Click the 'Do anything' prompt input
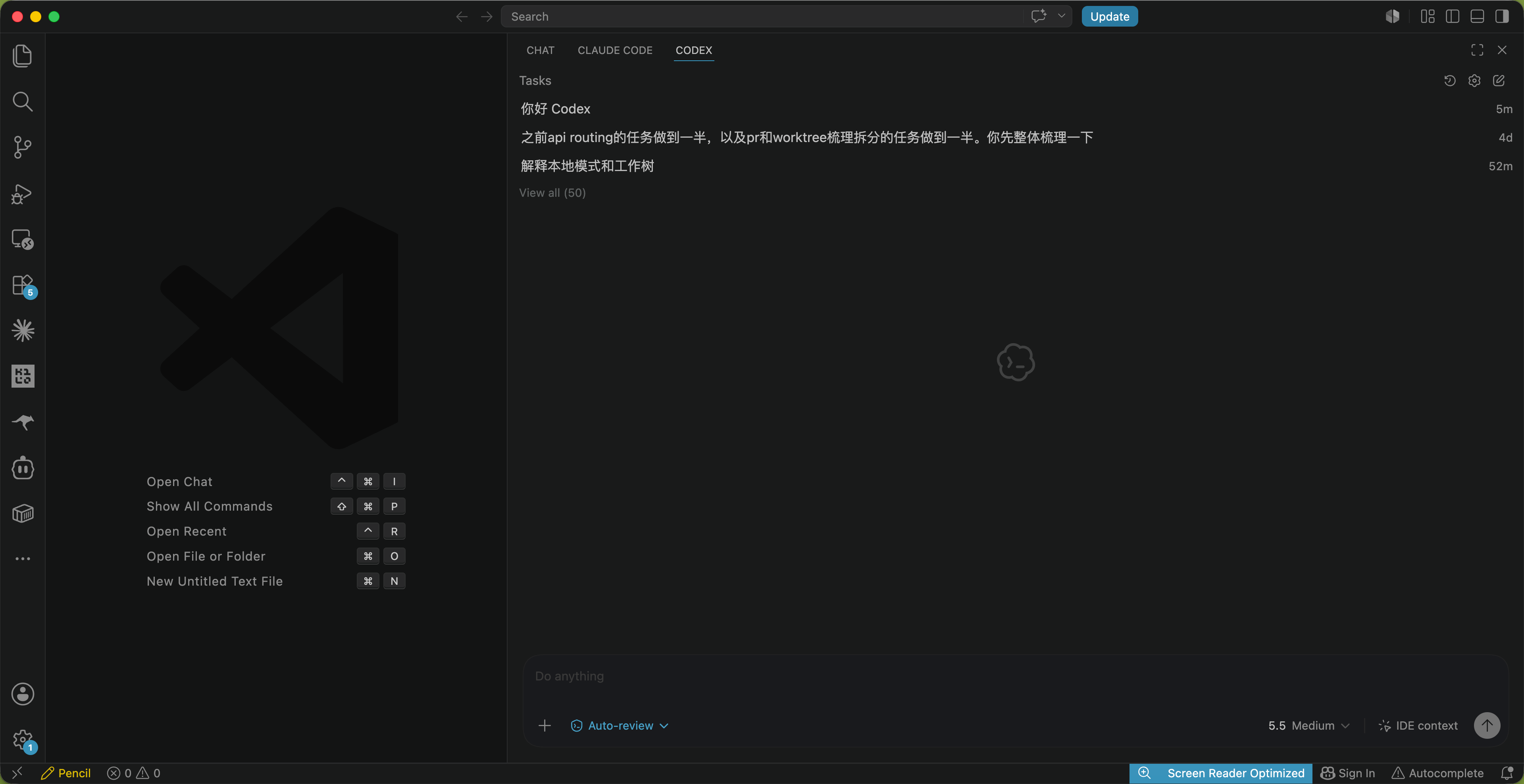The image size is (1524, 784). click(1015, 676)
